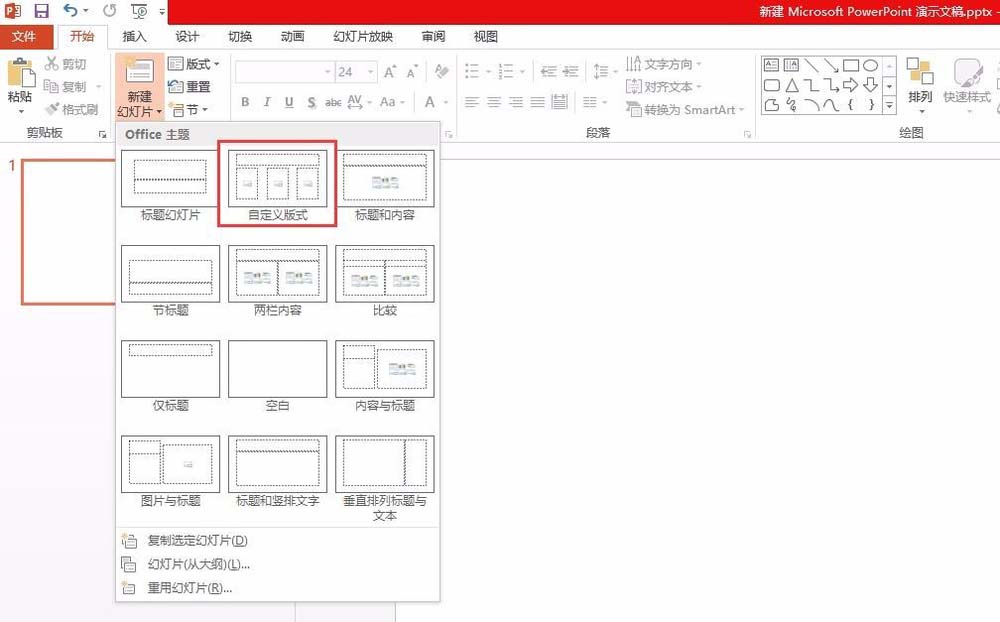Select right arrow shape in shapes gallery
This screenshot has width=1000, height=622.
pos(851,85)
